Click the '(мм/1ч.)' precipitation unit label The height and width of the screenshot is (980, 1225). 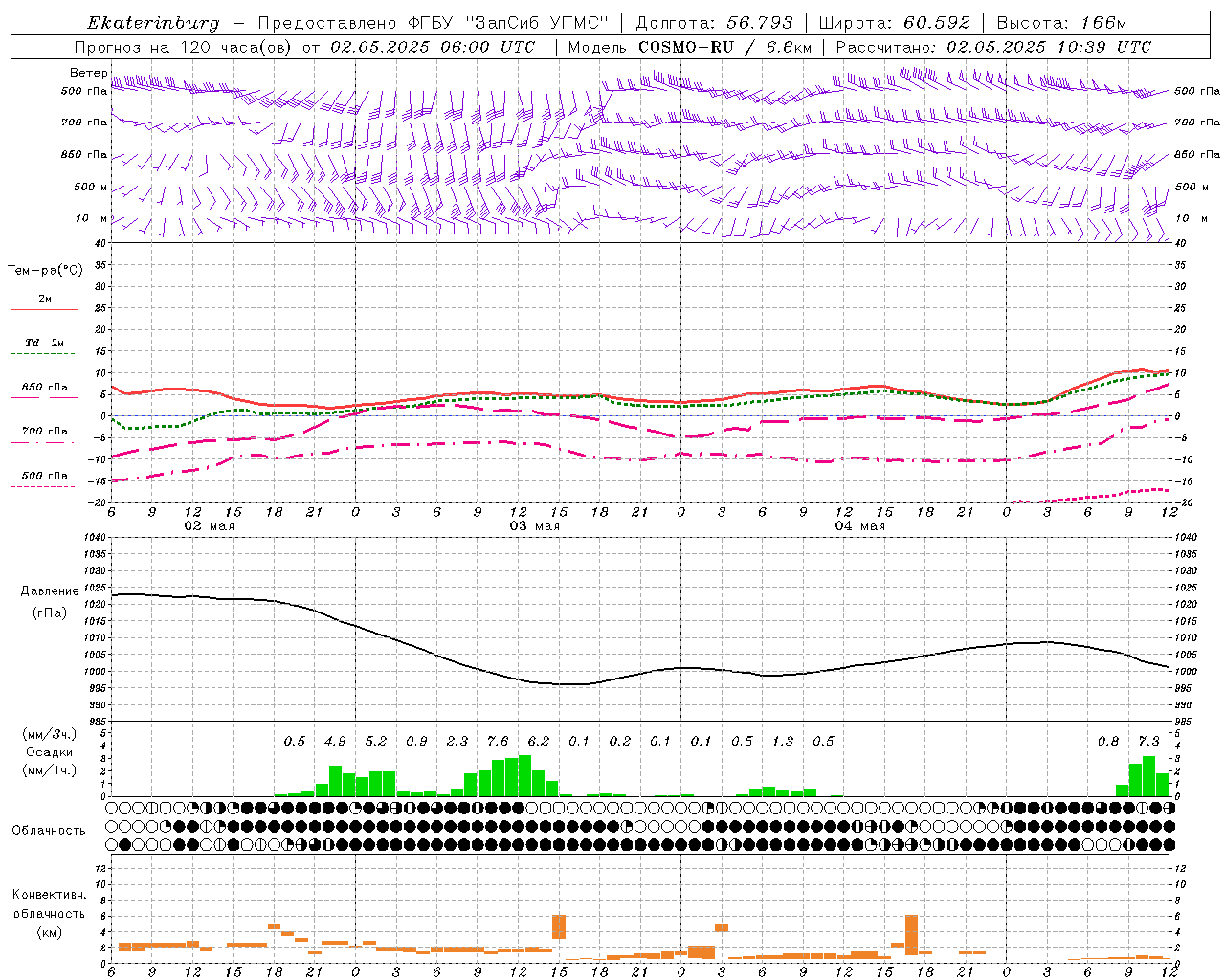pyautogui.click(x=50, y=770)
